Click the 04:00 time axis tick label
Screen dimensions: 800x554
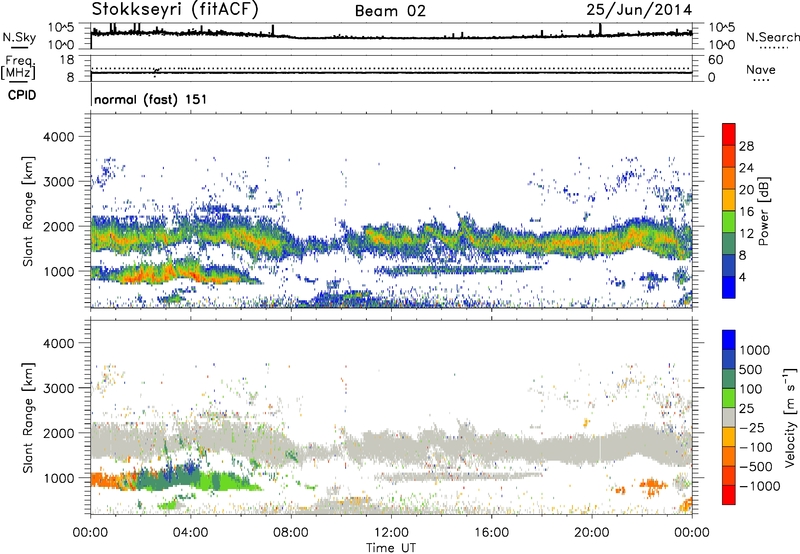point(191,533)
